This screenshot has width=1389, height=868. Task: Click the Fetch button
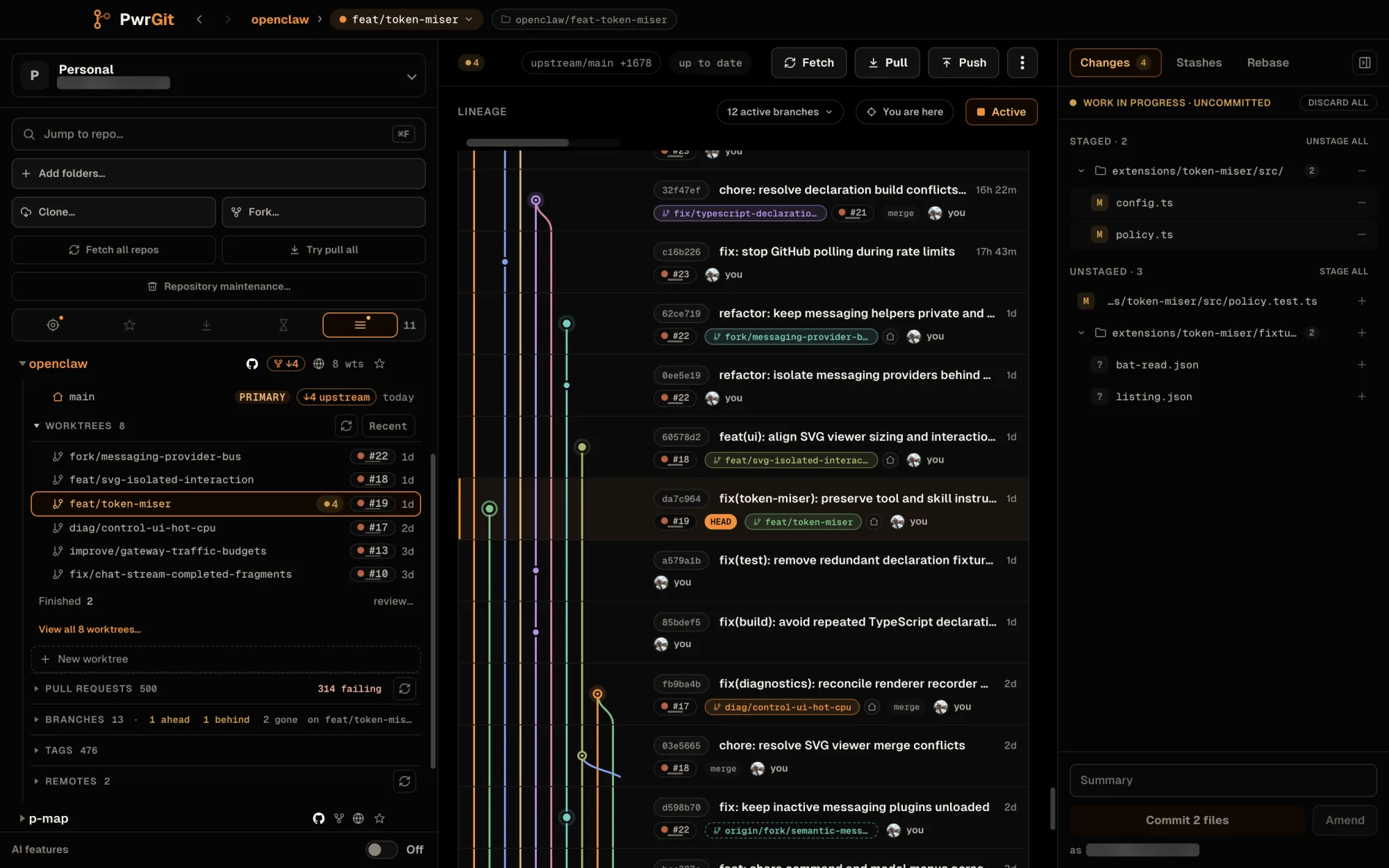tap(808, 62)
